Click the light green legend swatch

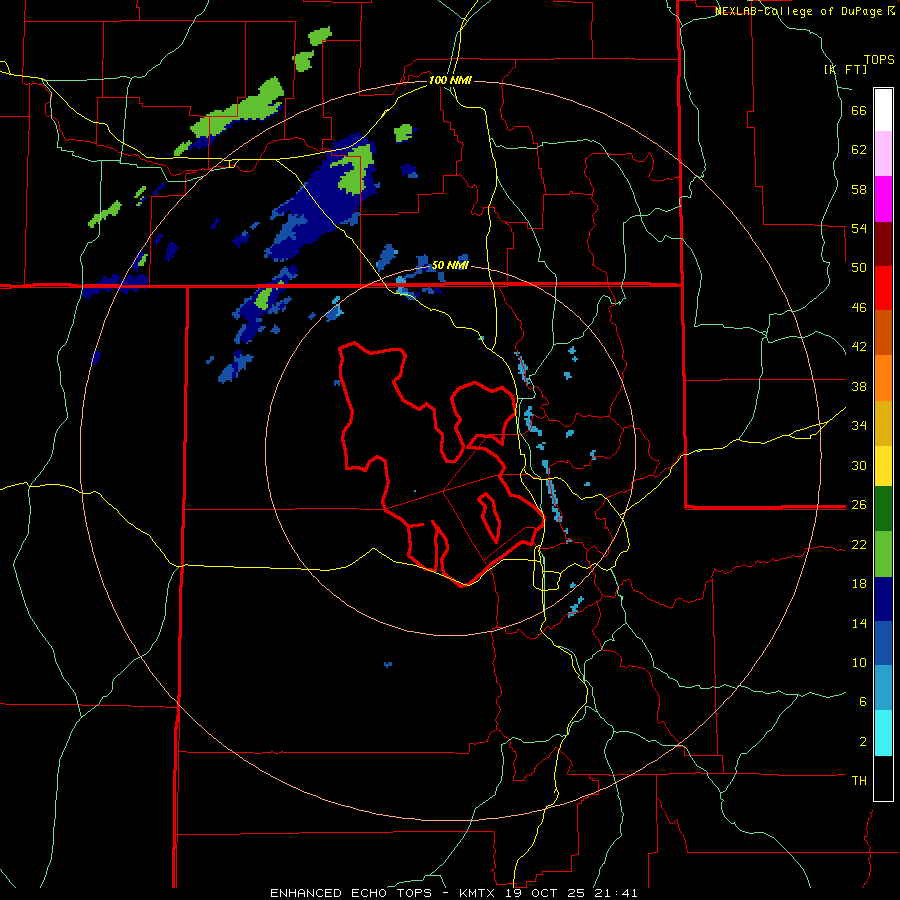(883, 554)
